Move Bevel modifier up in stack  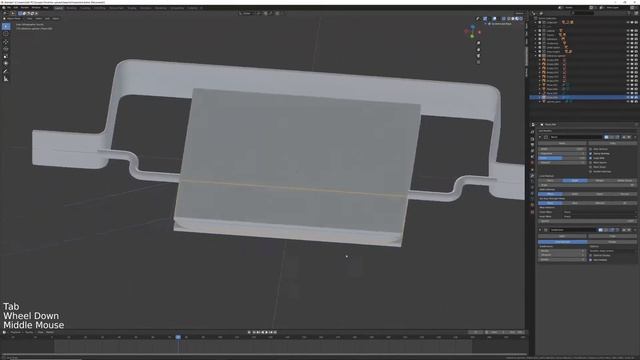coord(624,137)
